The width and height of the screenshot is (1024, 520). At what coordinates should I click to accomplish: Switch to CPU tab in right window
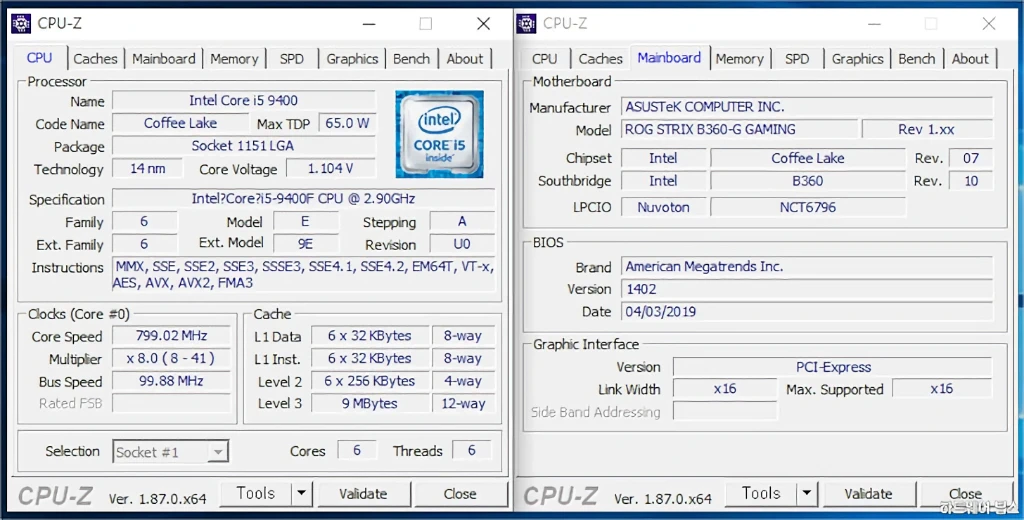click(545, 59)
